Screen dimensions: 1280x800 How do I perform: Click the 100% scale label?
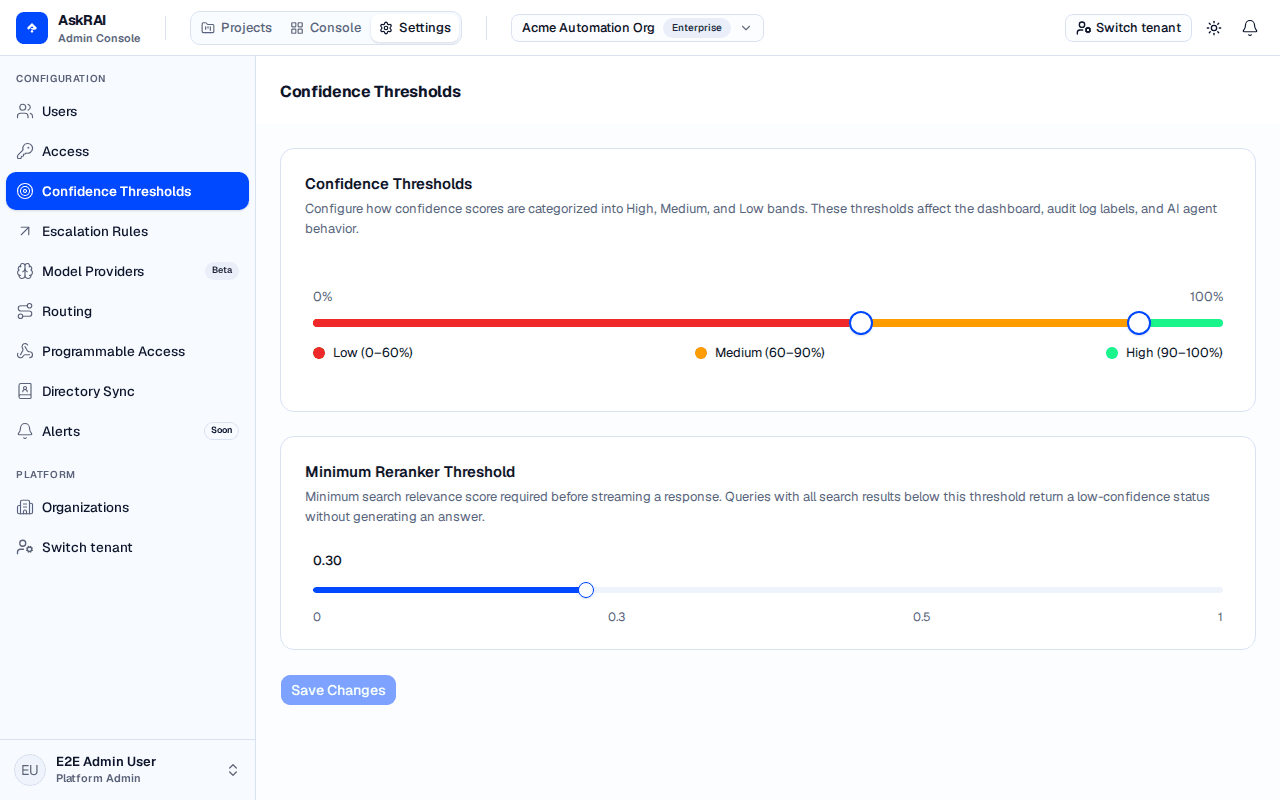pyautogui.click(x=1206, y=297)
